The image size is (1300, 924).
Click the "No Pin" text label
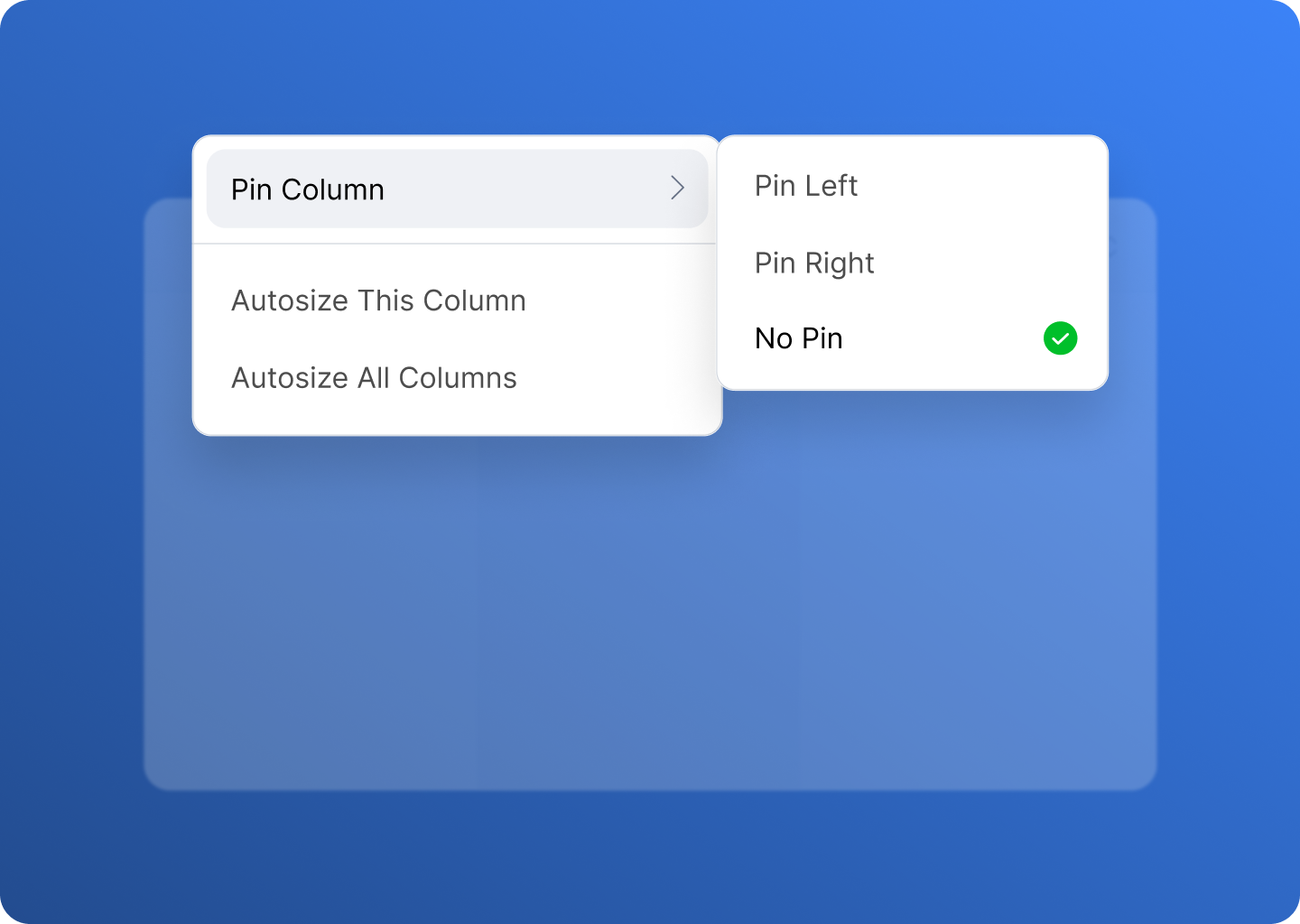[x=799, y=338]
